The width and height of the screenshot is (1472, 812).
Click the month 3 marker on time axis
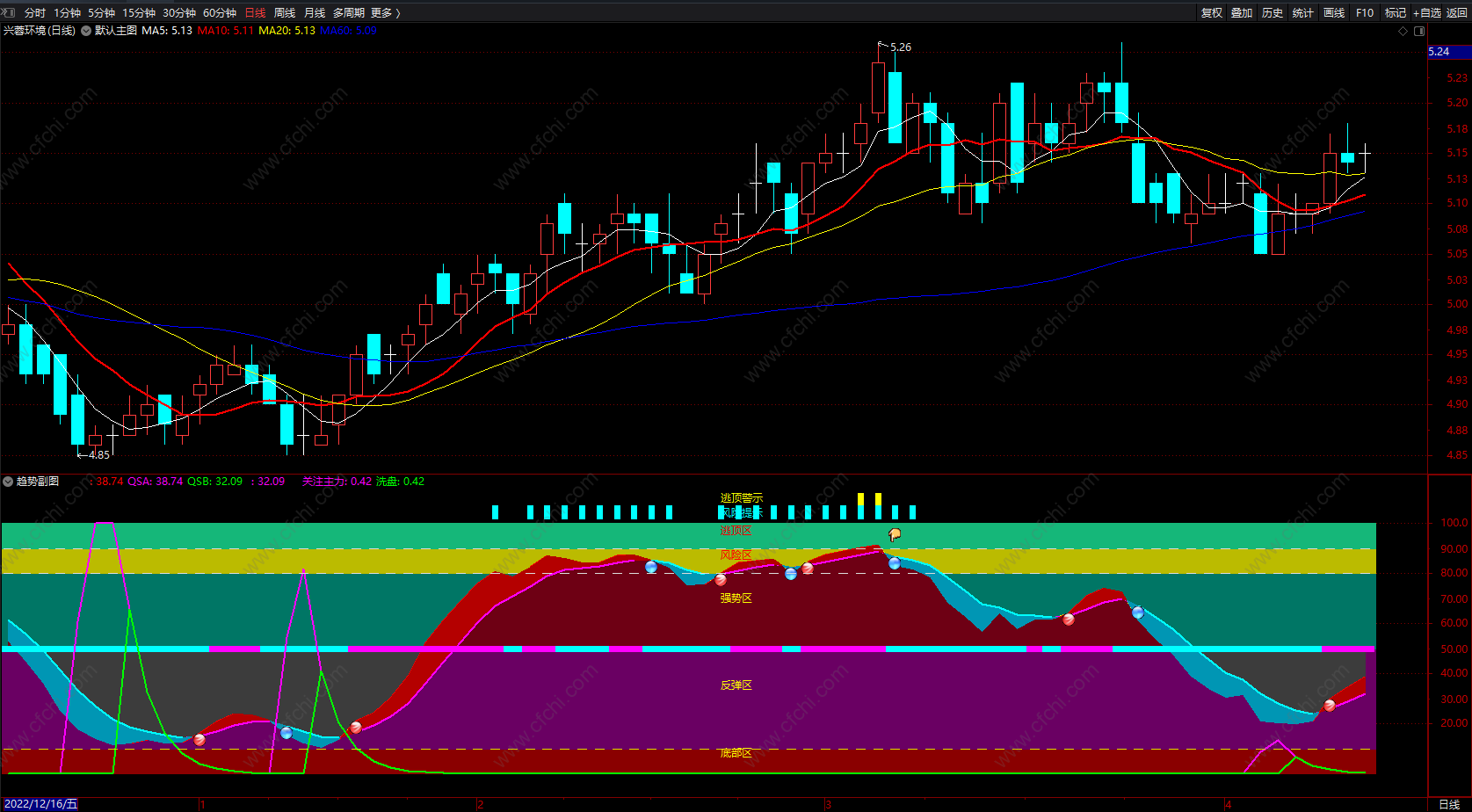click(828, 804)
